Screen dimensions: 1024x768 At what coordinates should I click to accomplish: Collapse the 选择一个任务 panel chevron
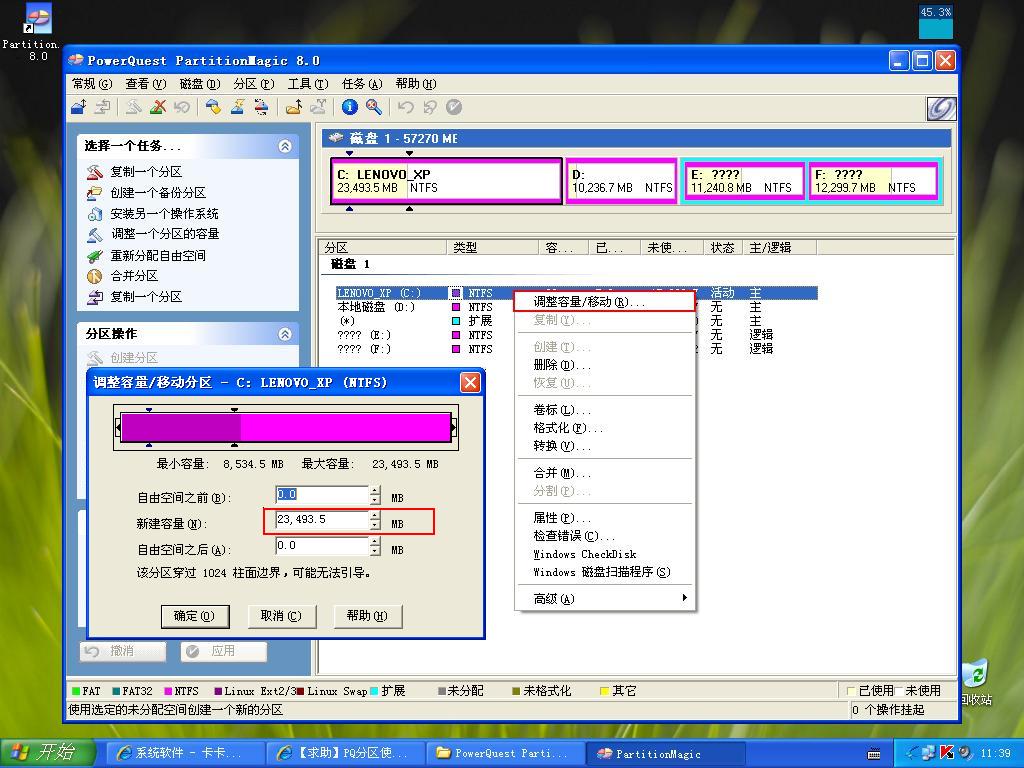[x=285, y=146]
